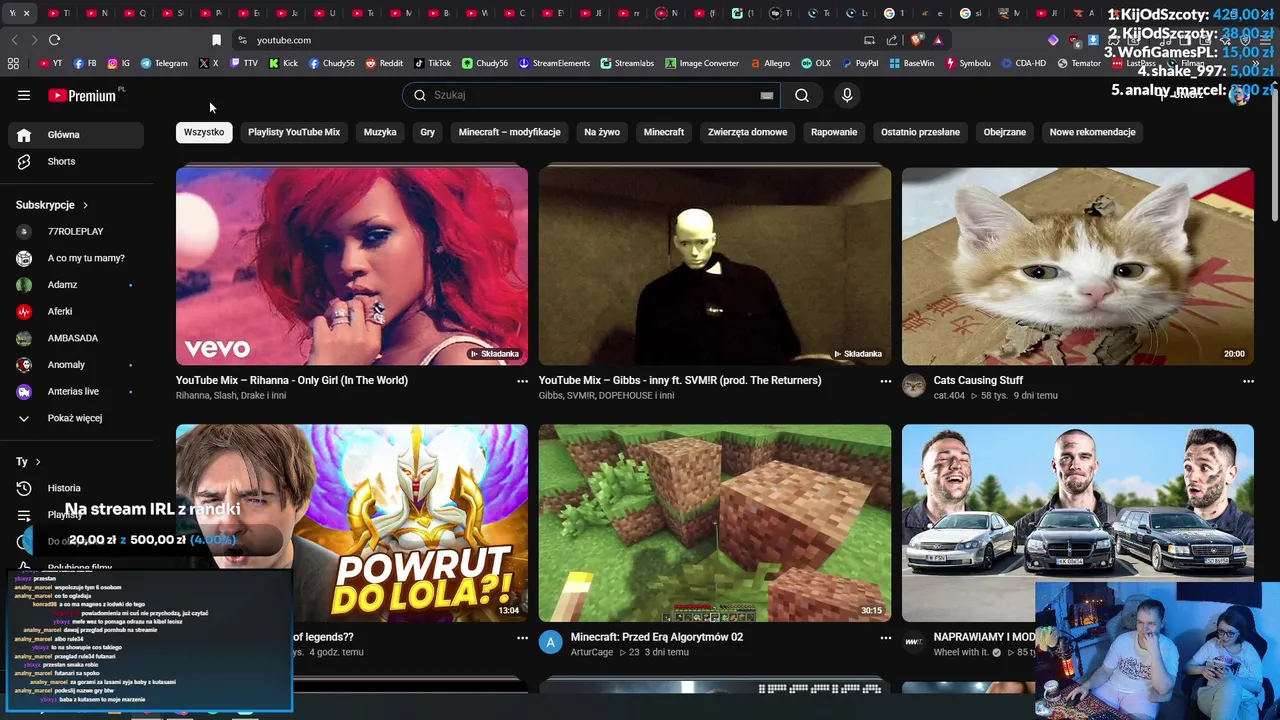Open the OLX bookmark
The height and width of the screenshot is (720, 1280).
click(816, 63)
